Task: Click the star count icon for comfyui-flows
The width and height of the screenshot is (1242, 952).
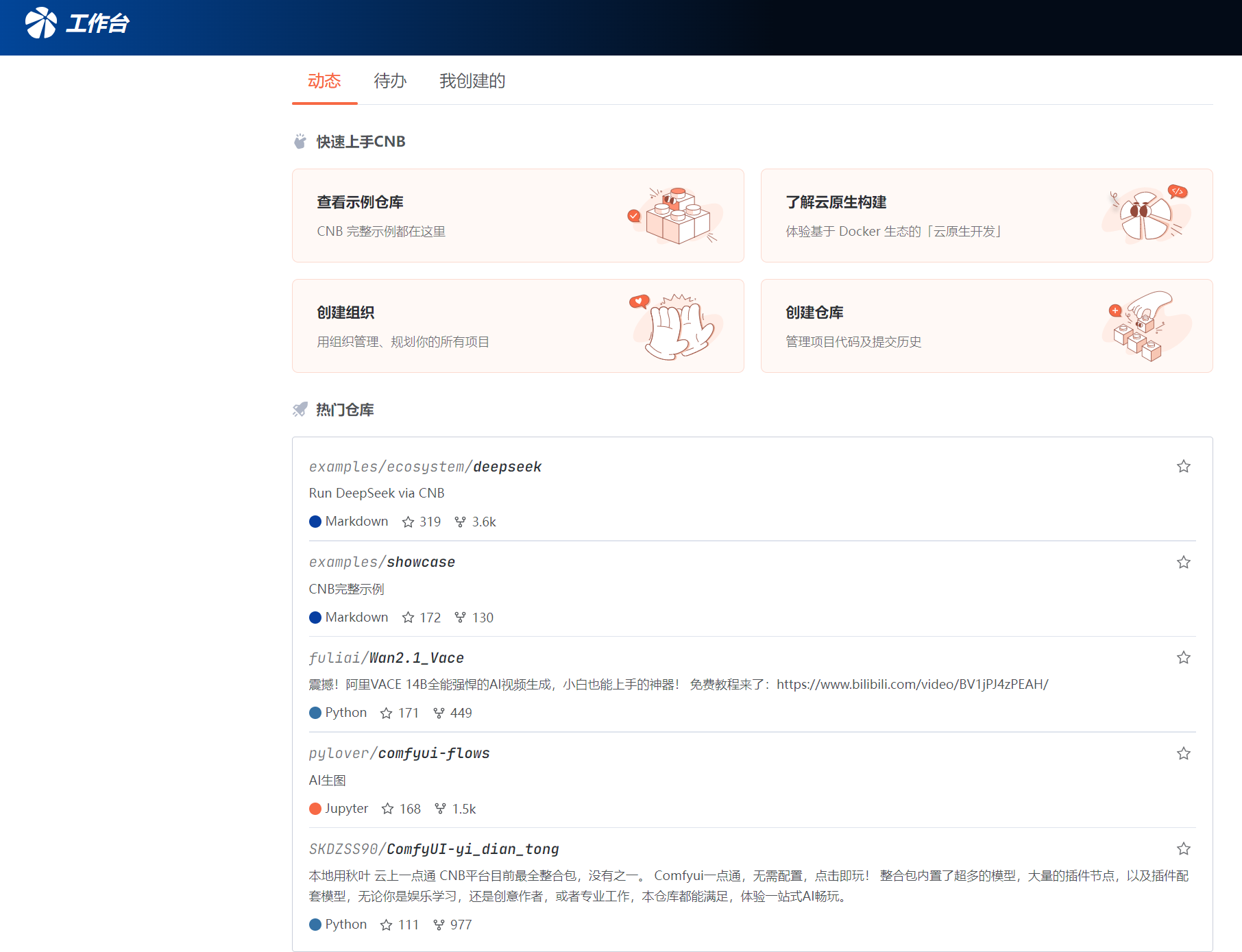Action: pos(388,809)
